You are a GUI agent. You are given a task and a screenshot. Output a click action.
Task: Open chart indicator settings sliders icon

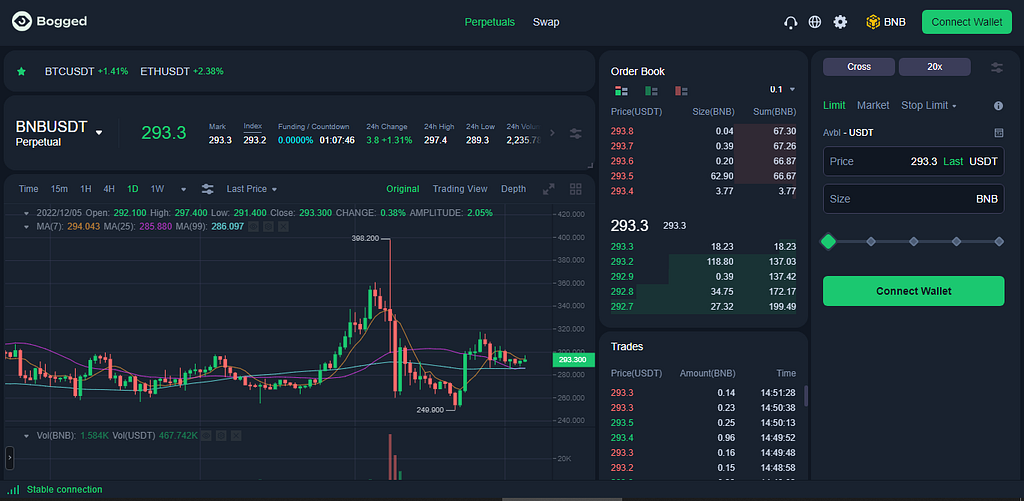coord(207,189)
